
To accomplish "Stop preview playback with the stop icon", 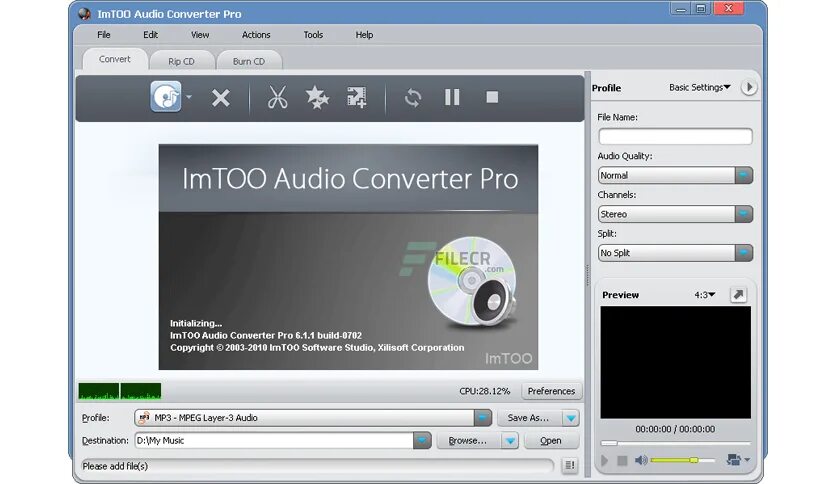I will (x=622, y=460).
